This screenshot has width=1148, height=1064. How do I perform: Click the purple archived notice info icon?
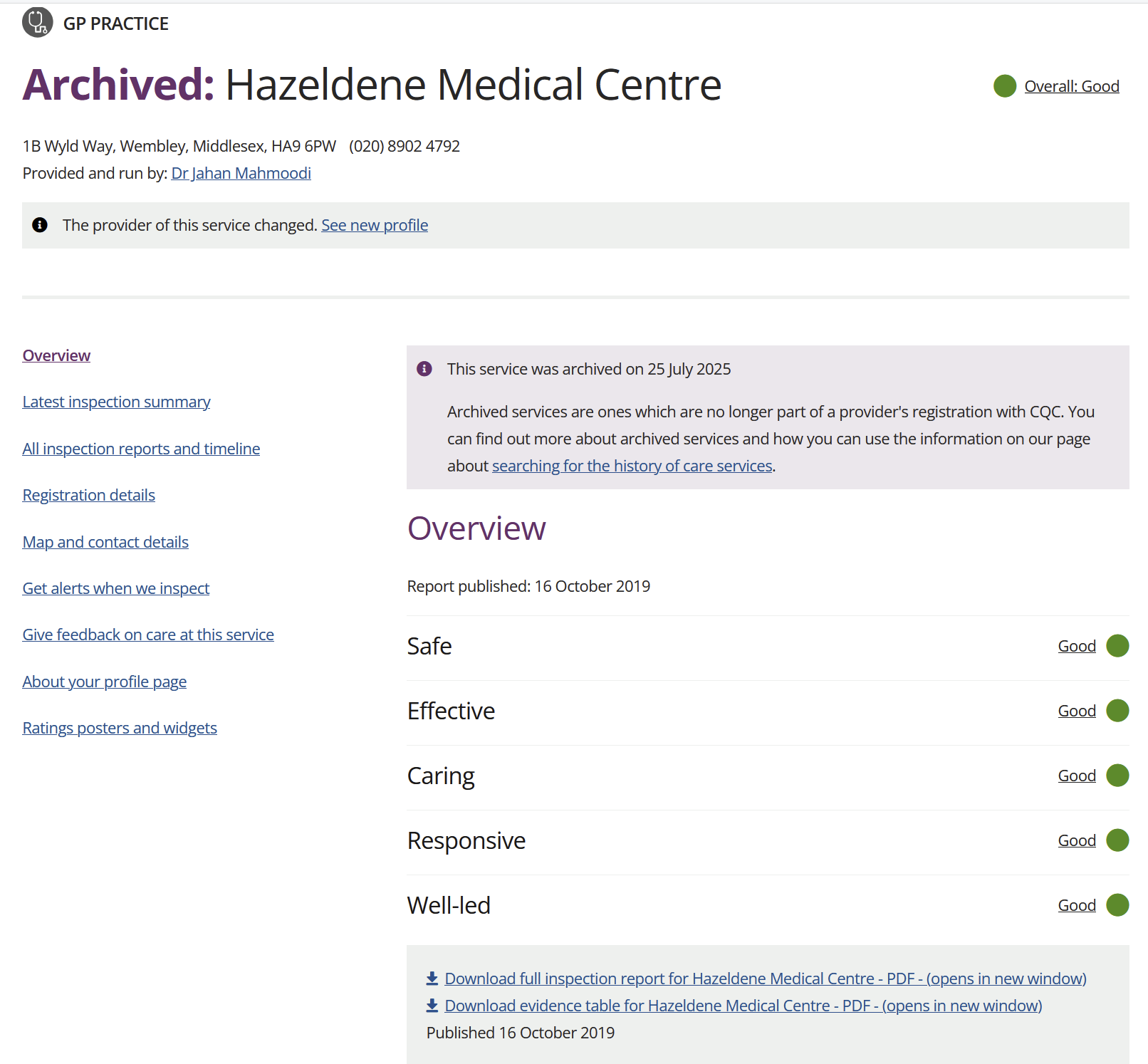coord(424,368)
